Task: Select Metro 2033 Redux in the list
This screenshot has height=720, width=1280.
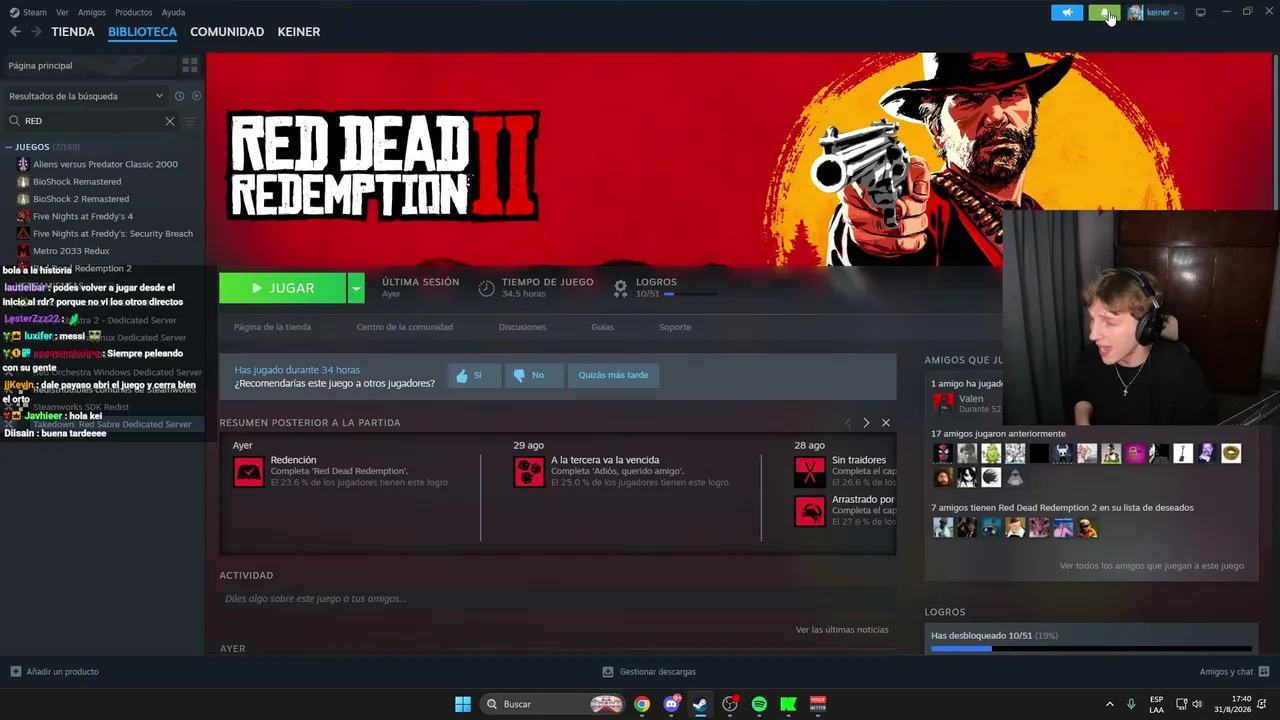Action: (71, 251)
